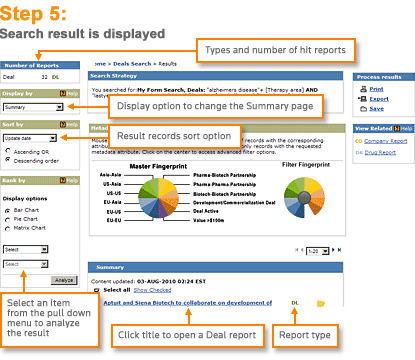This screenshot has height=360, width=415.
Task: Open the Update date sort dropdown
Action: 30,138
